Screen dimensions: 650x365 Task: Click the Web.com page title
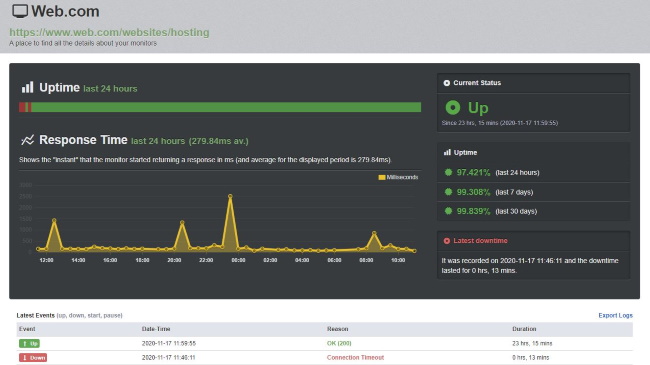65,11
